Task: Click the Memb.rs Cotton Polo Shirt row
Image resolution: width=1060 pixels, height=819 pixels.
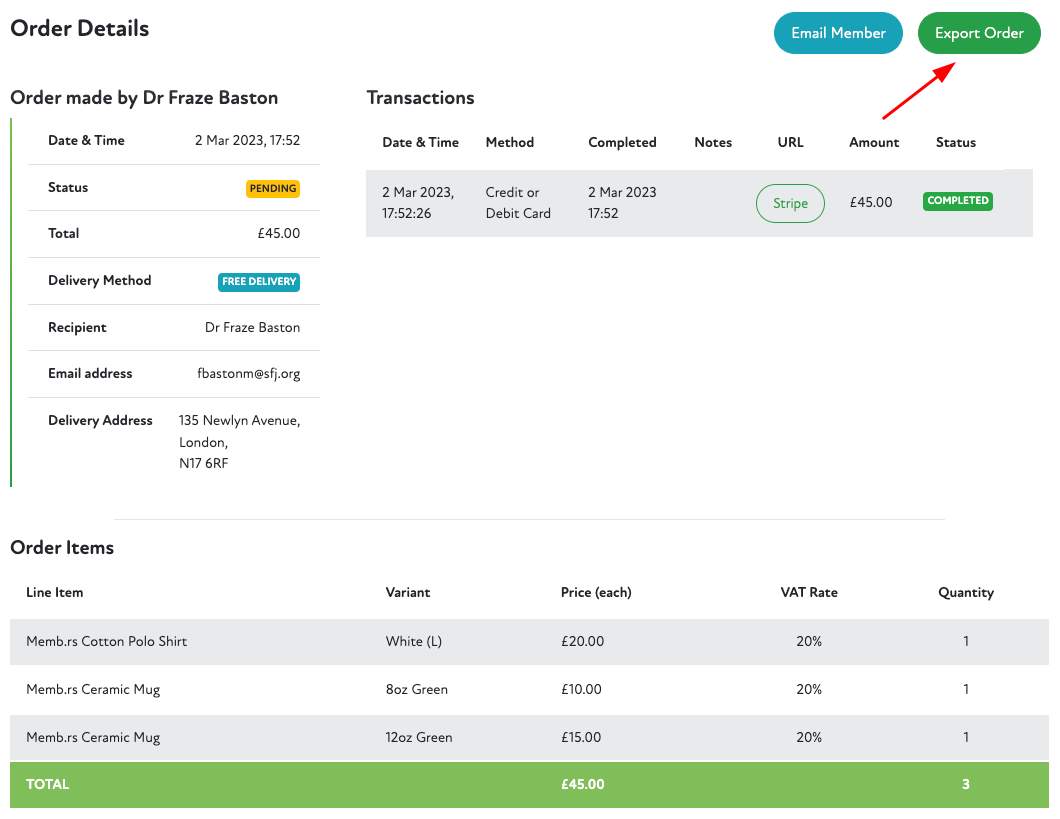Action: point(107,641)
